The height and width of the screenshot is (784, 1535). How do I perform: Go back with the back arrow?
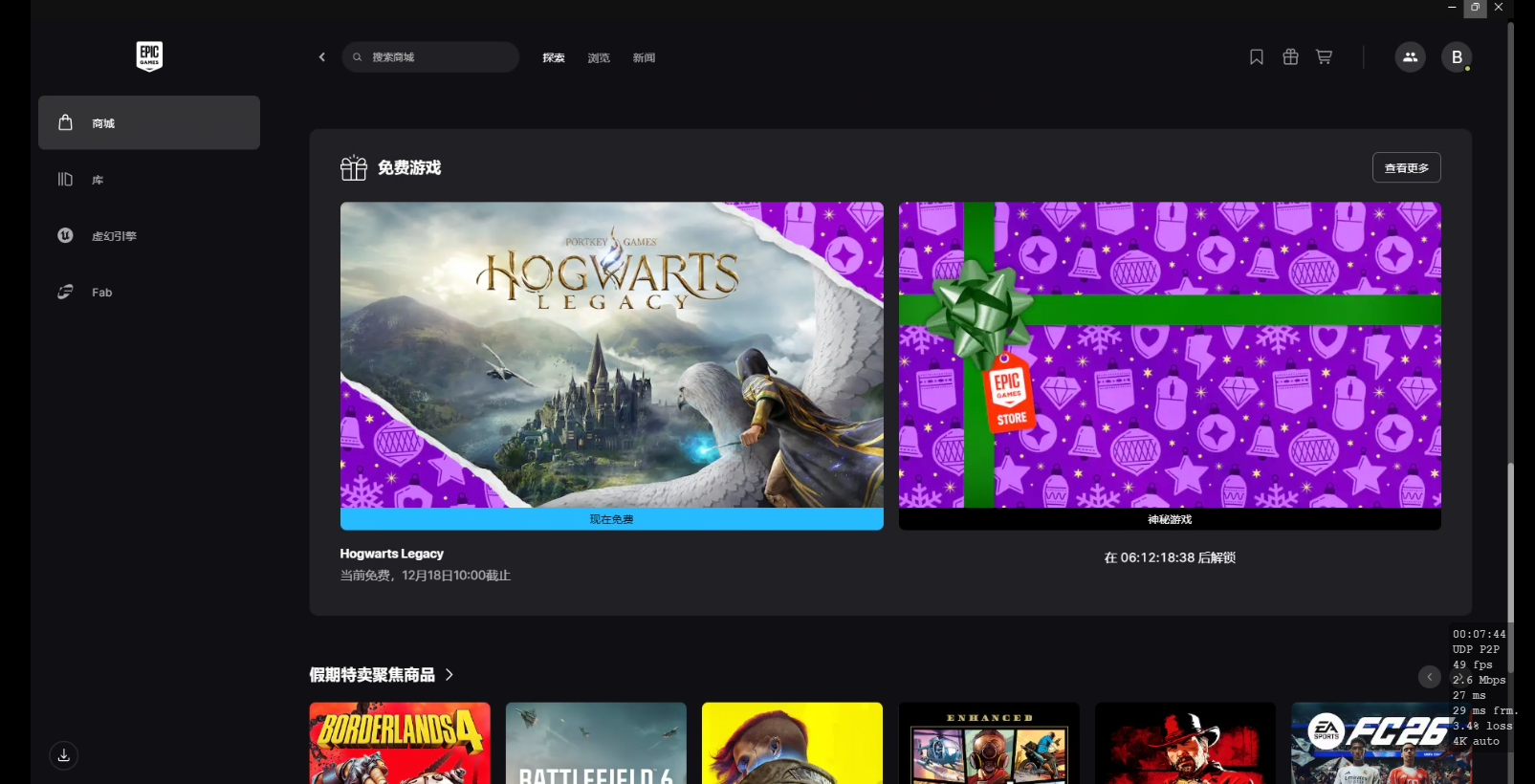(322, 57)
